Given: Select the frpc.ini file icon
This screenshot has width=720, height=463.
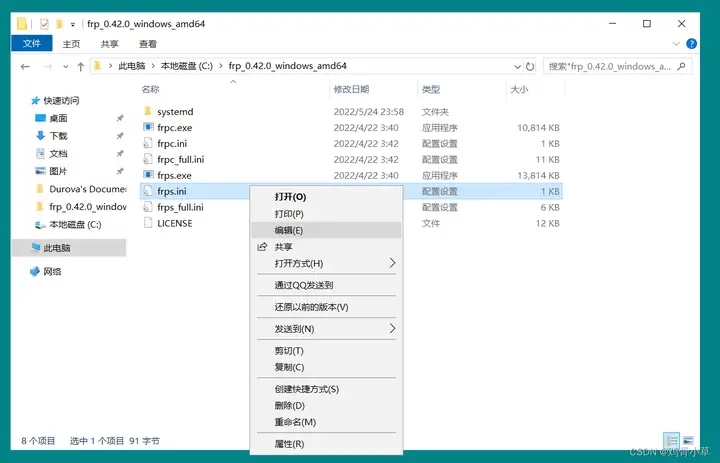Looking at the screenshot, I should (148, 143).
